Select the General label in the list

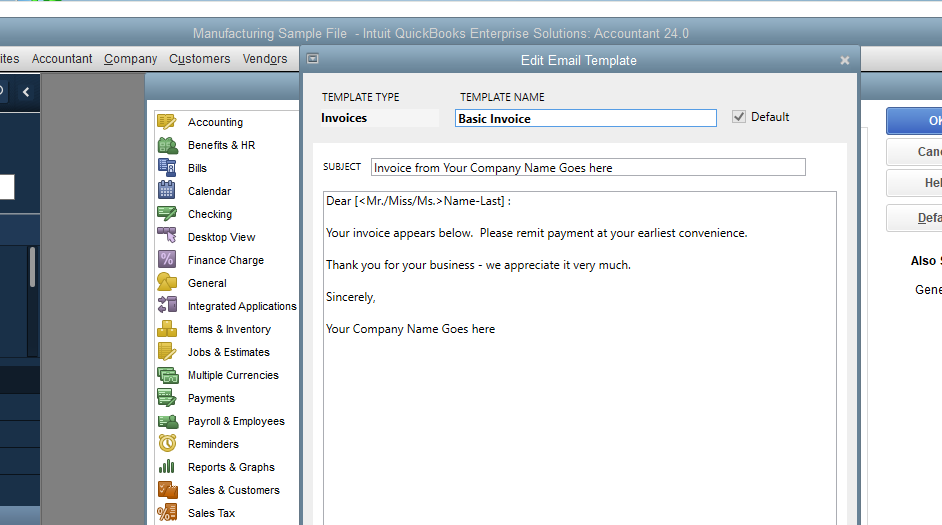pos(207,283)
